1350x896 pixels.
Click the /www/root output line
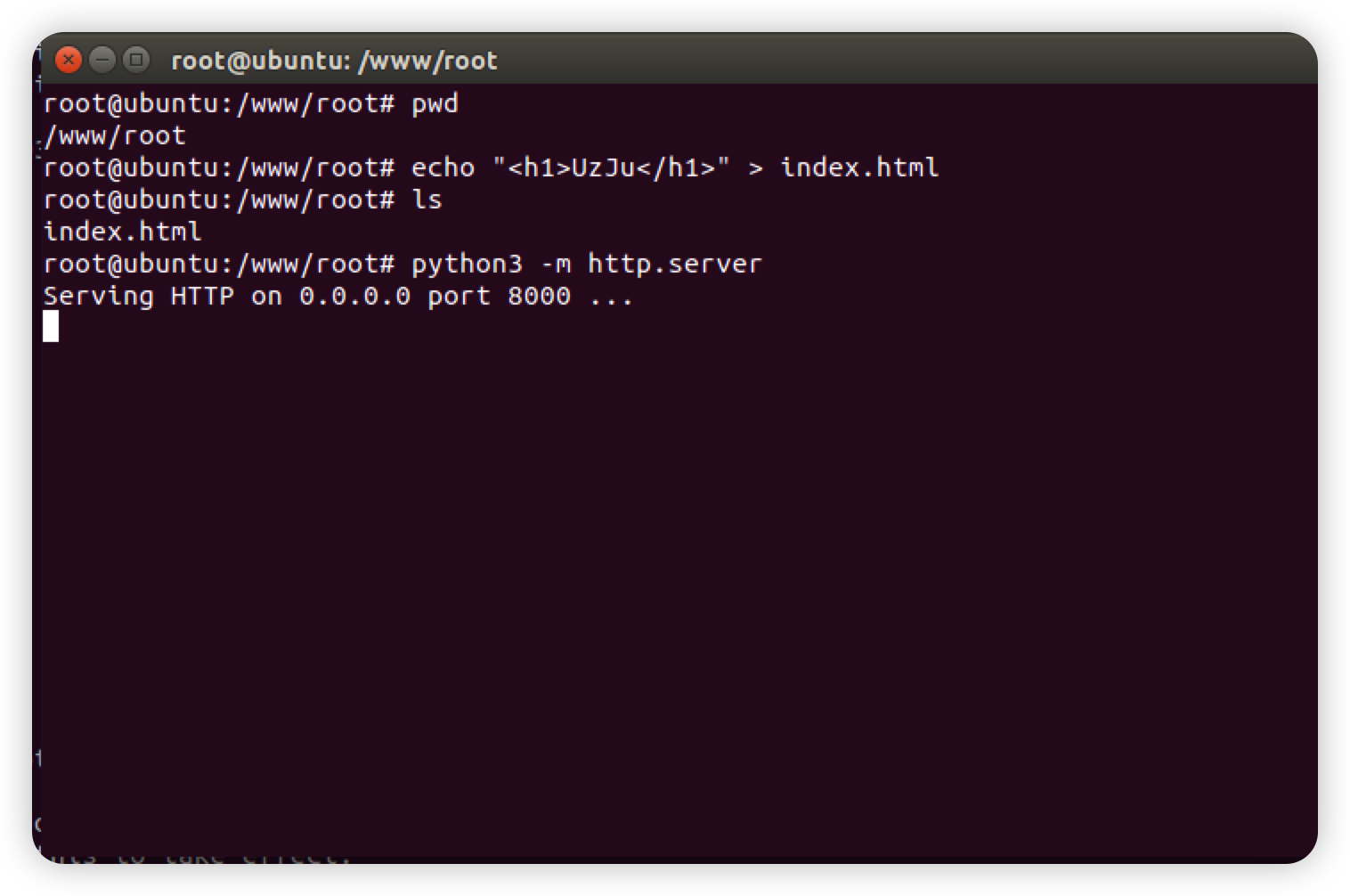tap(115, 136)
